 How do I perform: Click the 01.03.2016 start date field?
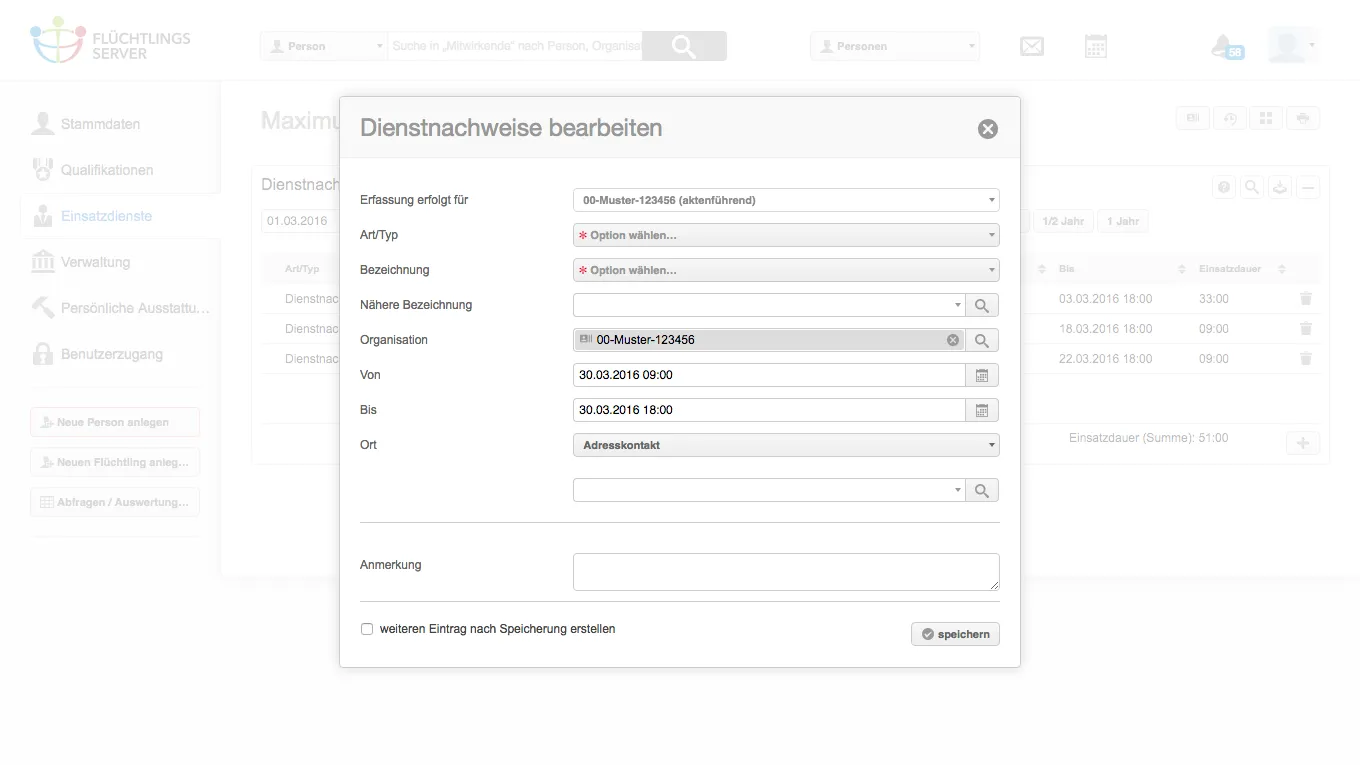tap(300, 221)
